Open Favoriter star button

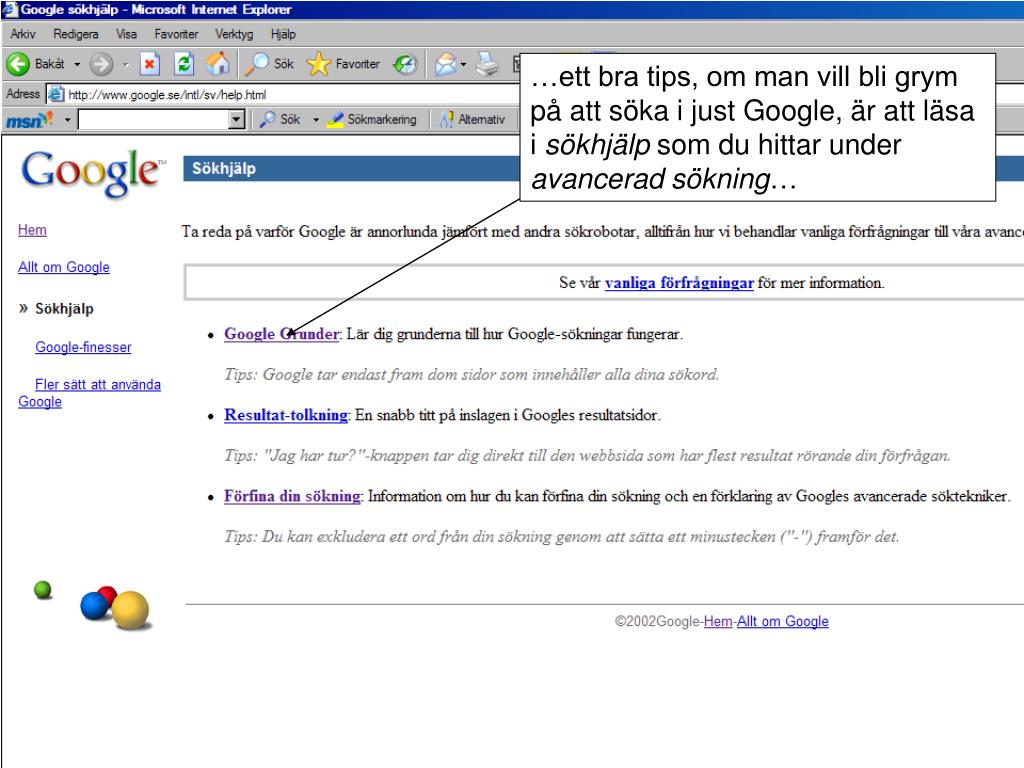343,64
